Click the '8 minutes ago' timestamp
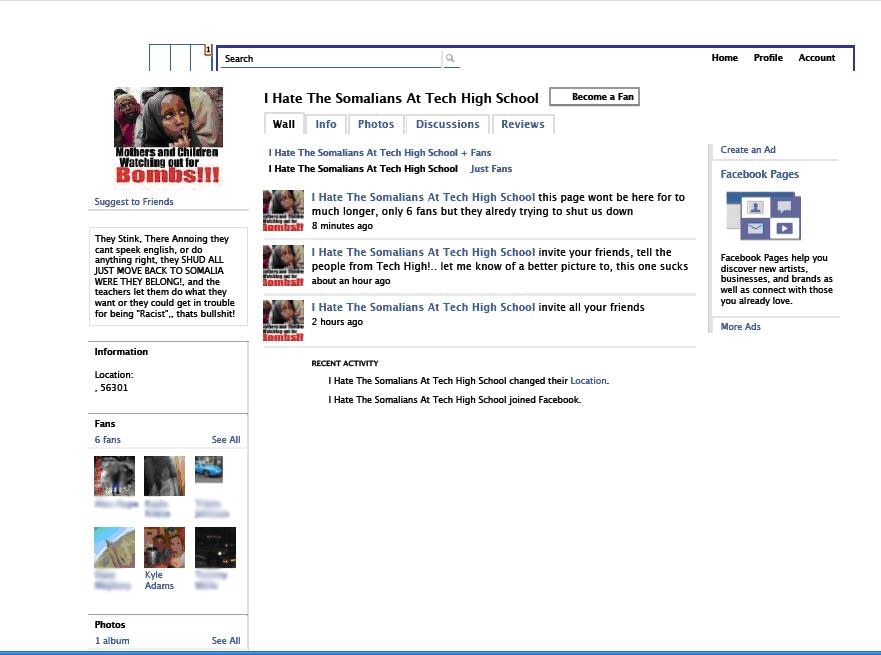The image size is (881, 655). click(342, 226)
